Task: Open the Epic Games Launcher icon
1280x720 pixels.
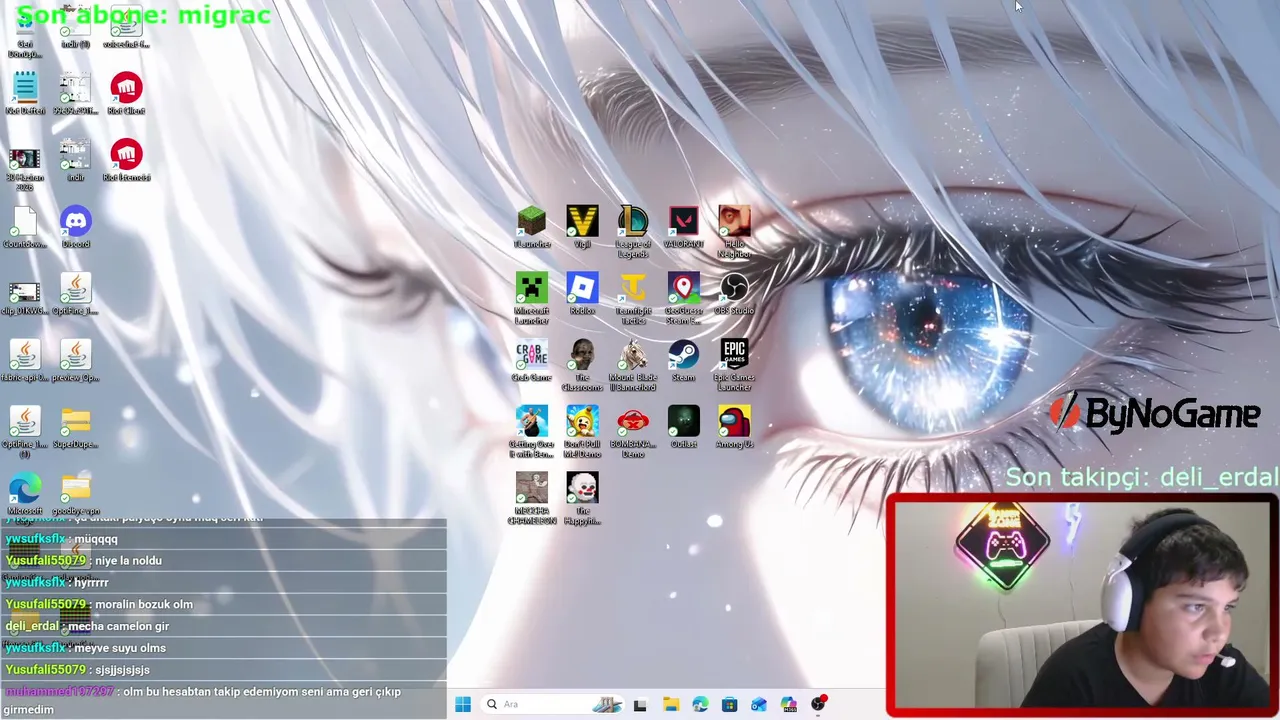Action: coord(734,355)
